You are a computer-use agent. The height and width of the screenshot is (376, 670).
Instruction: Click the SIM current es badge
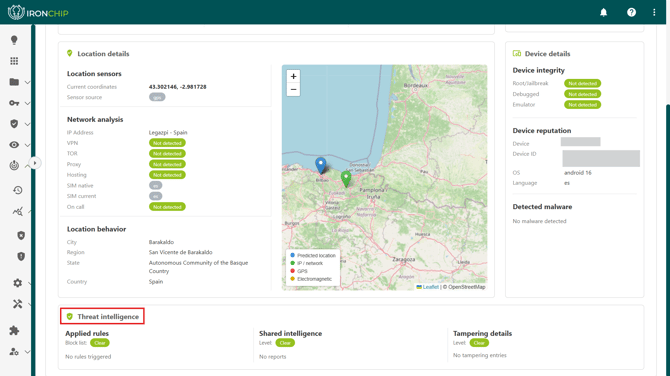(156, 196)
